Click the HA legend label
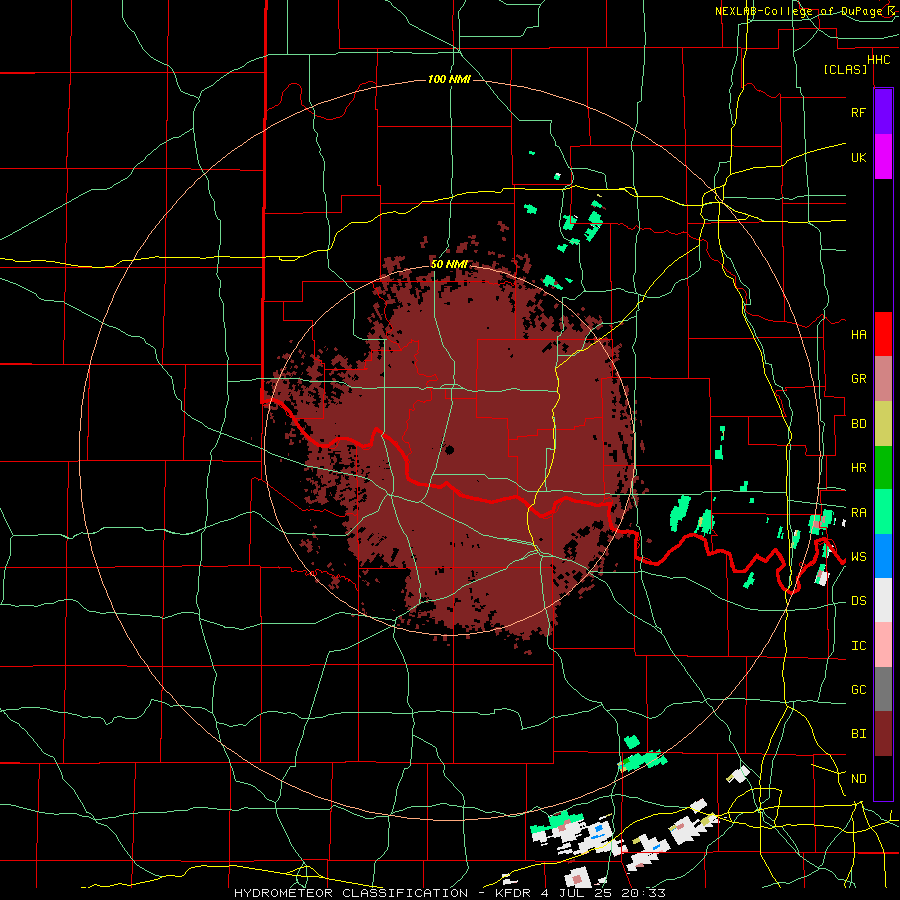The width and height of the screenshot is (900, 900). coord(858,335)
